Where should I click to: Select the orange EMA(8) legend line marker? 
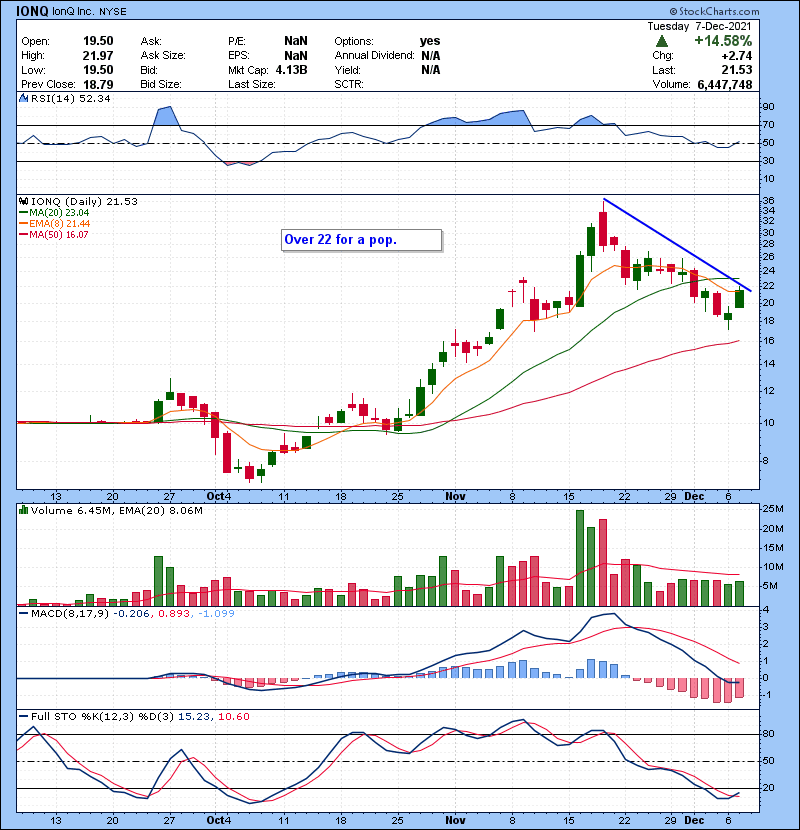tap(23, 224)
